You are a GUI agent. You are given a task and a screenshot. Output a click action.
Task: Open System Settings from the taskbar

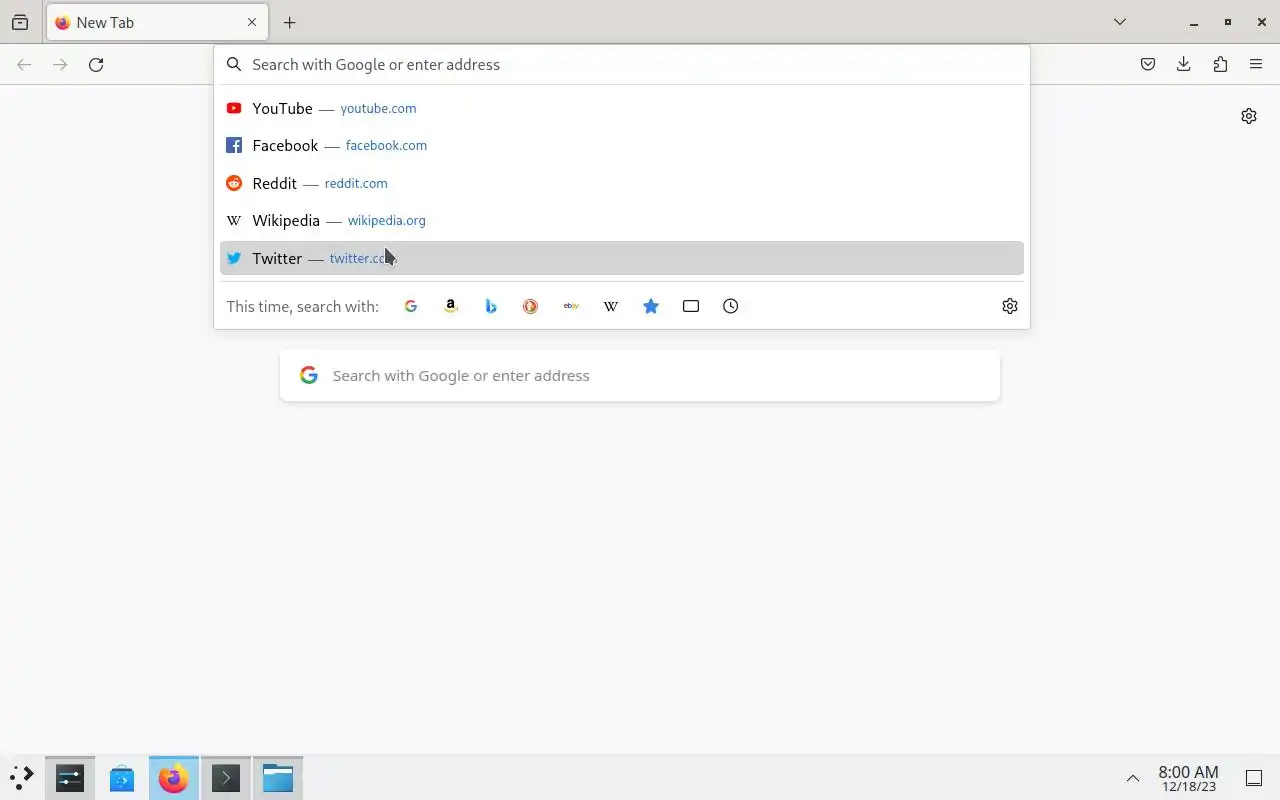[70, 777]
